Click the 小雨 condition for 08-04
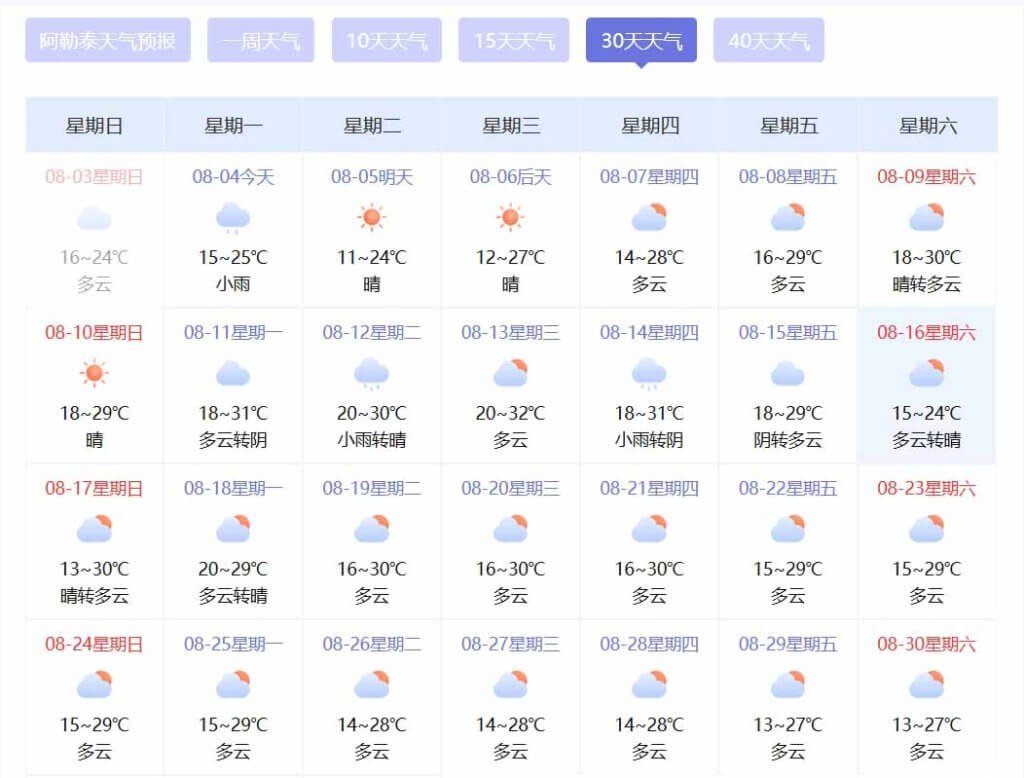This screenshot has height=778, width=1024. click(233, 284)
